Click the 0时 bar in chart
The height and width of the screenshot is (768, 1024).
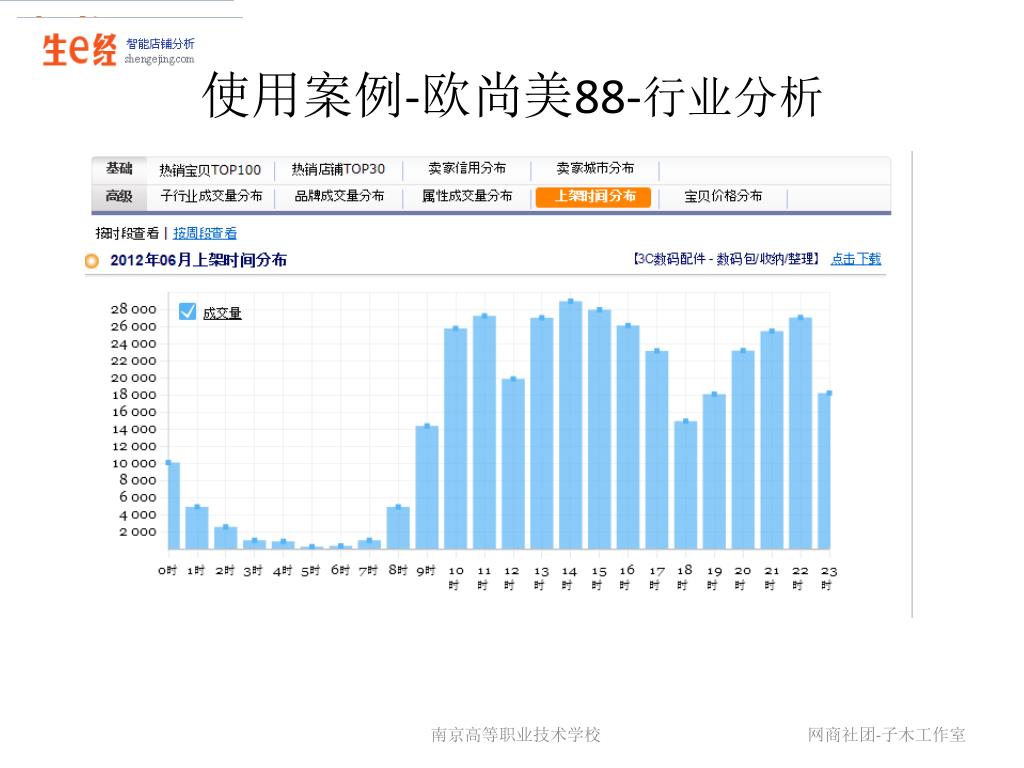(173, 505)
